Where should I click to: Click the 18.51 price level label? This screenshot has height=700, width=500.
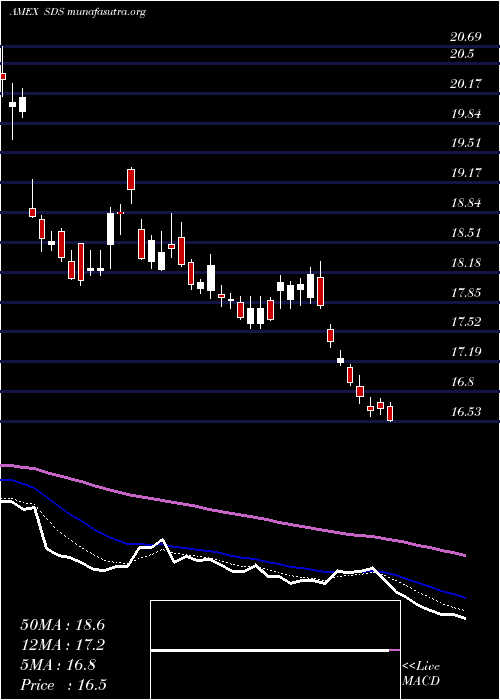pos(466,233)
